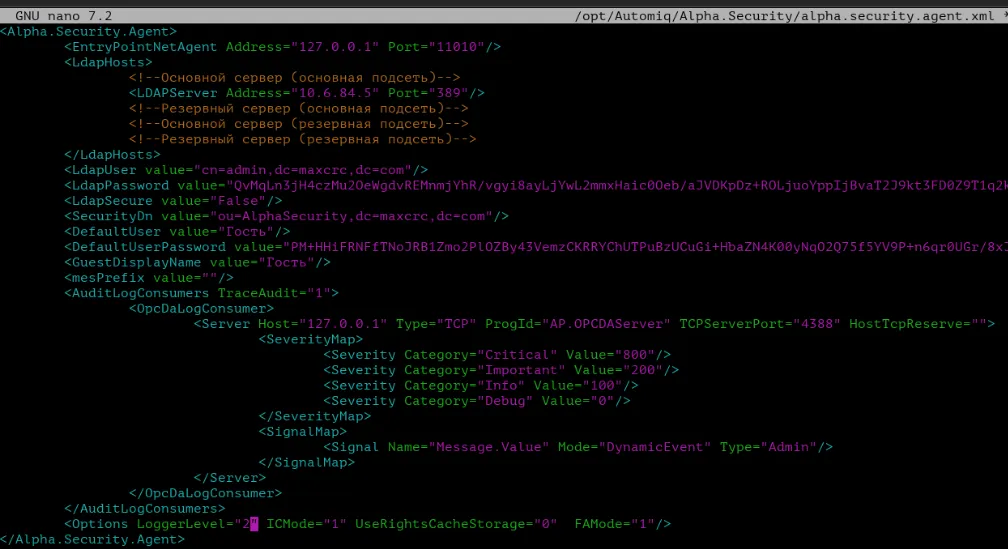This screenshot has height=549, width=1008.
Task: Click the closing </Server> tag
Action: click(230, 479)
